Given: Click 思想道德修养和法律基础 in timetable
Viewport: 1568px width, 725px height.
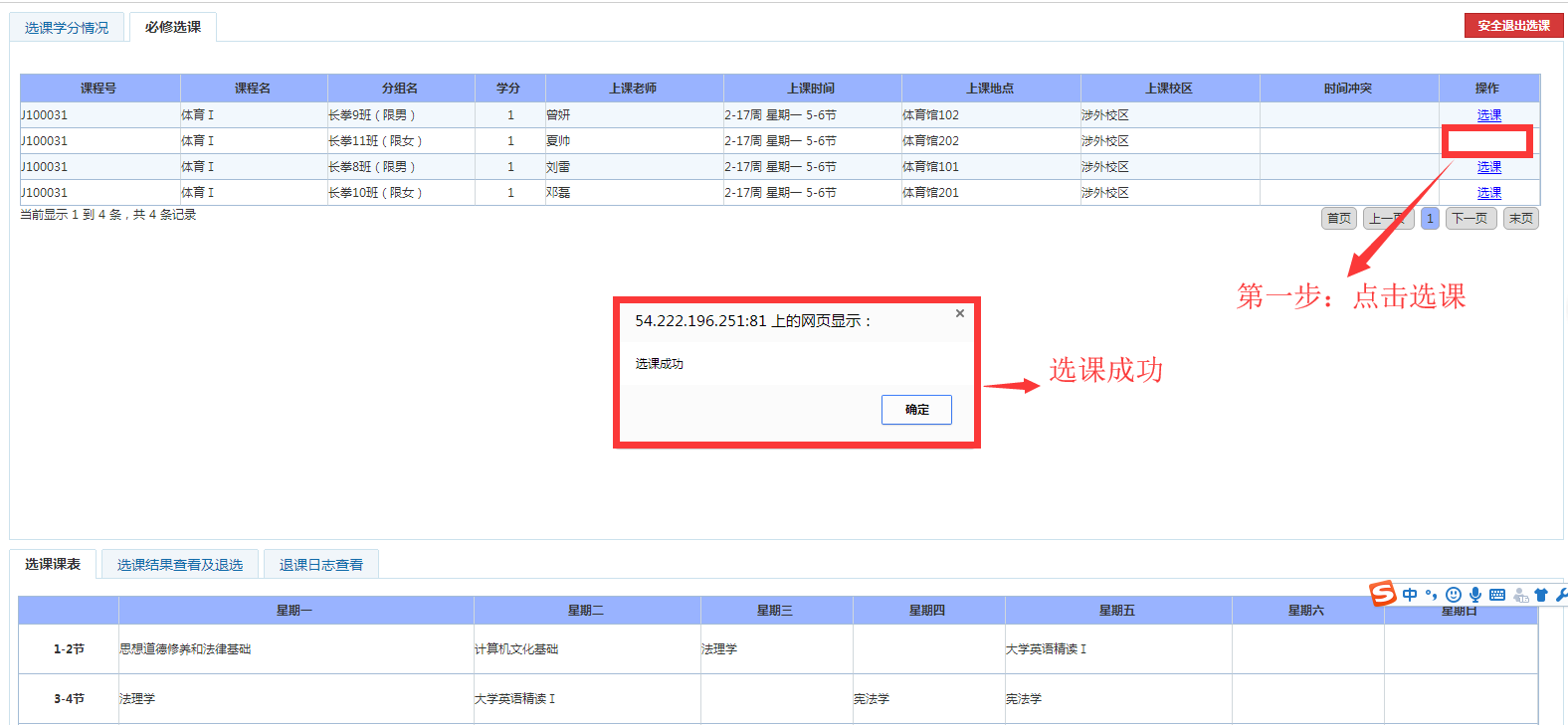Looking at the screenshot, I should (185, 649).
